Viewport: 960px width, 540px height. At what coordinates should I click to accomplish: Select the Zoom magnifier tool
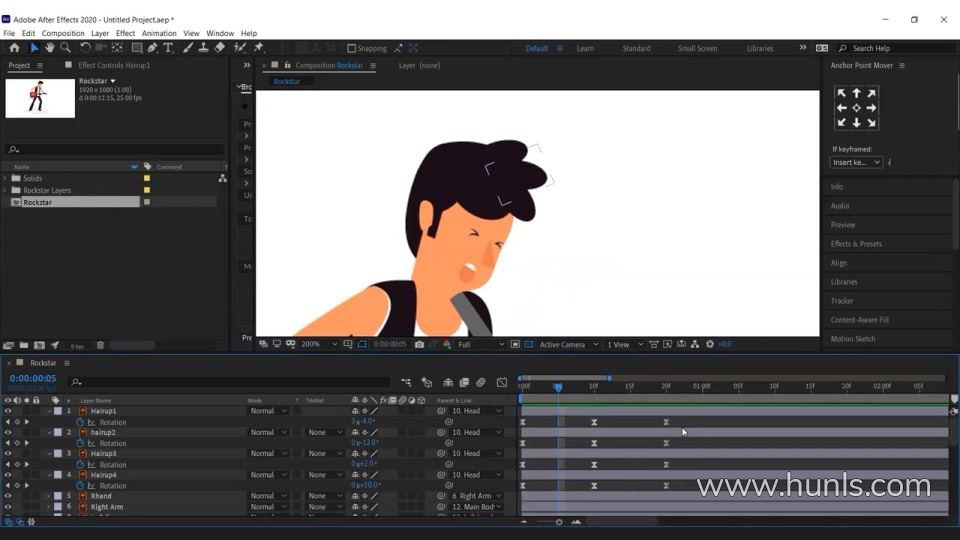[x=65, y=48]
